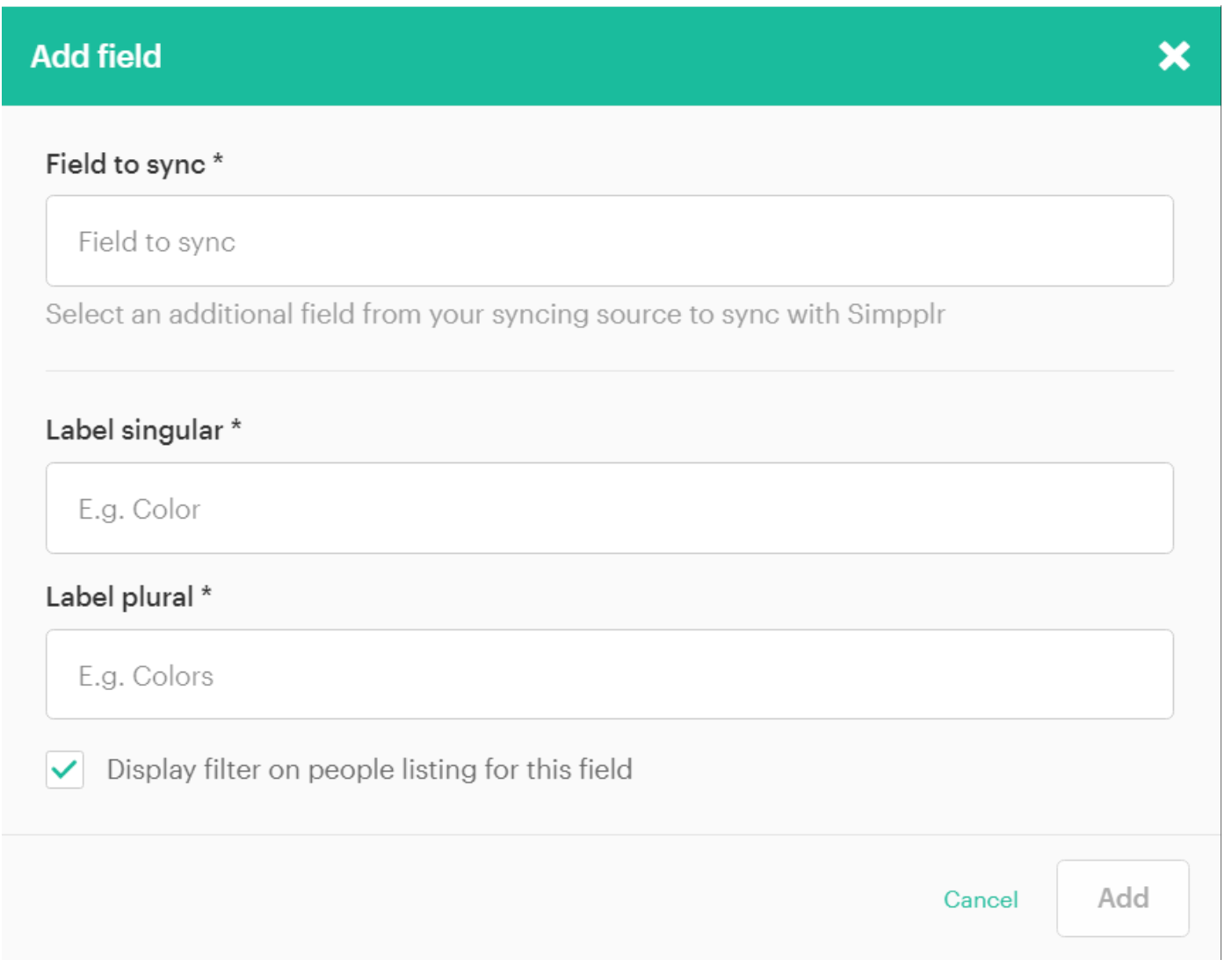Click the 'Display filter on people listing' label text
1232x967 pixels.
(369, 769)
